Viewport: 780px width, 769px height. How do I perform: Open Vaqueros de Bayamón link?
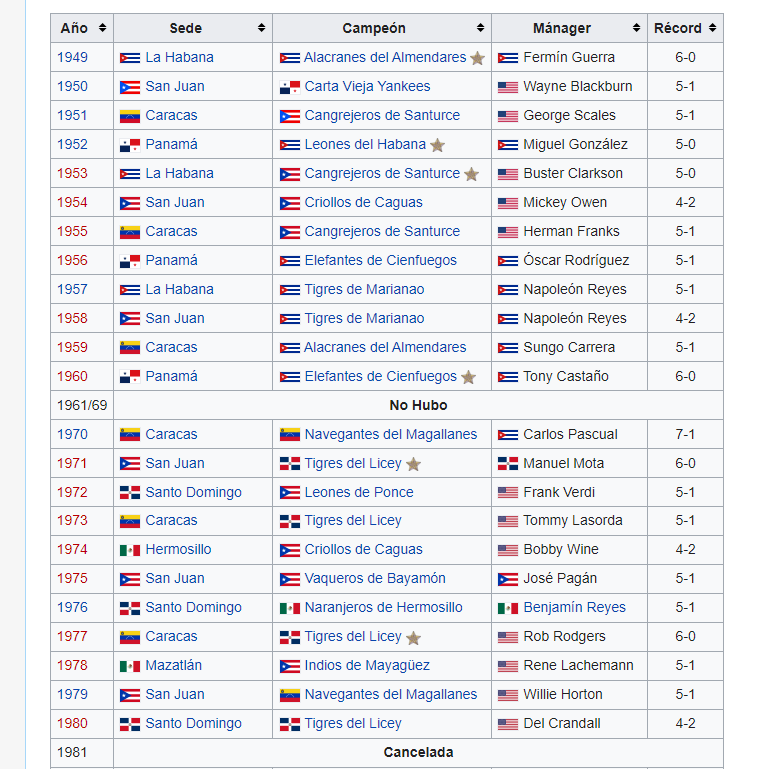(375, 578)
